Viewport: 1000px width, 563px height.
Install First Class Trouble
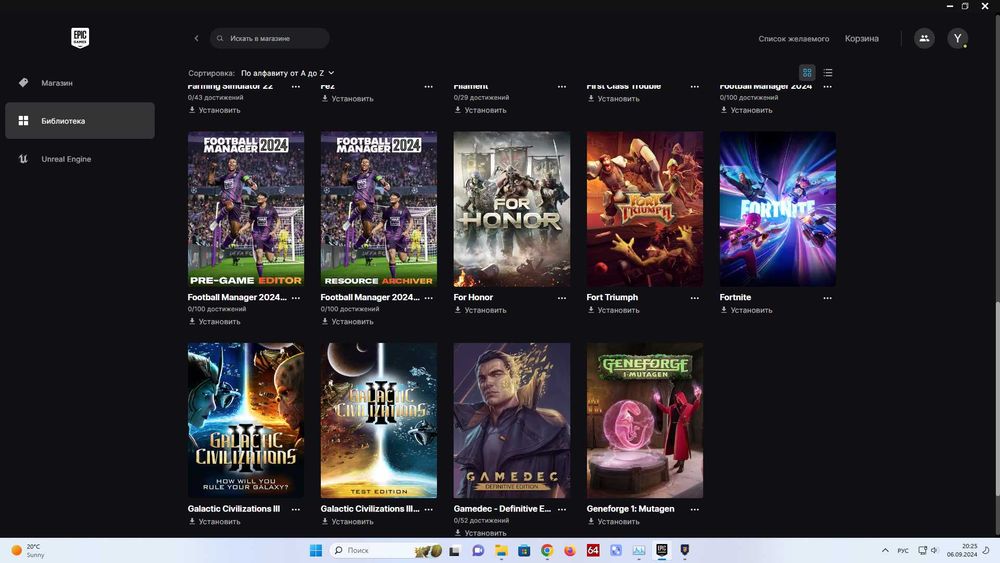[613, 99]
